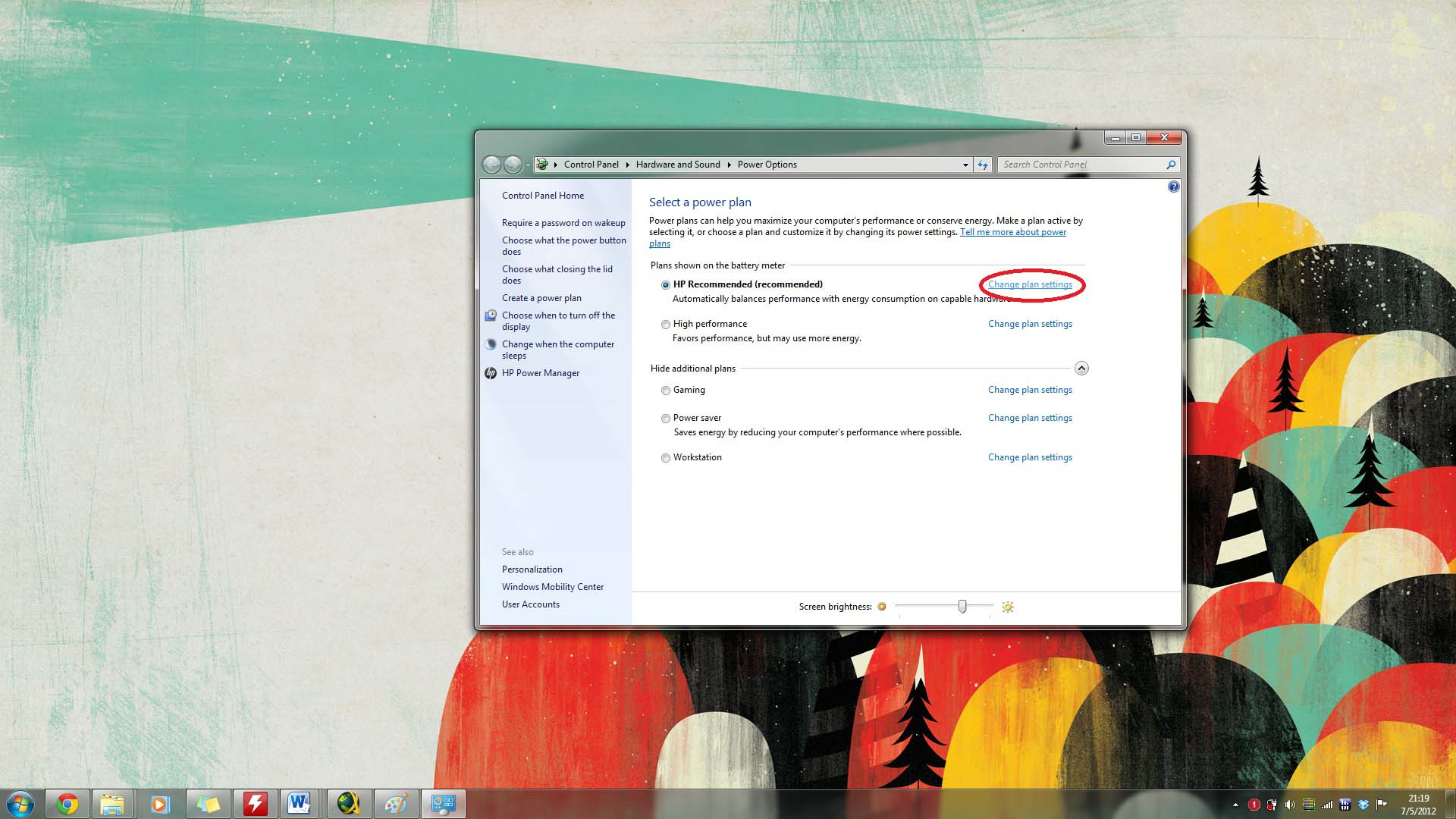
Task: Open Tell me more about power plans
Action: pos(1013,232)
